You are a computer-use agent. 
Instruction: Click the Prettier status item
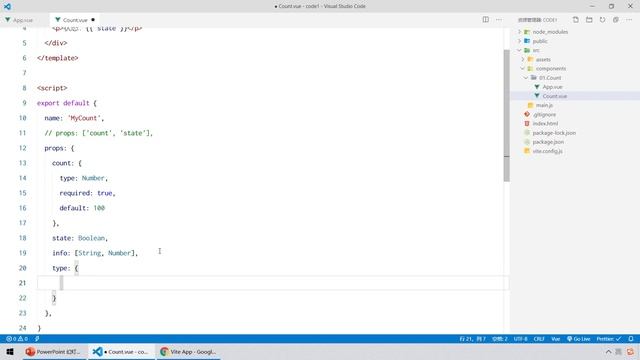[609, 339]
